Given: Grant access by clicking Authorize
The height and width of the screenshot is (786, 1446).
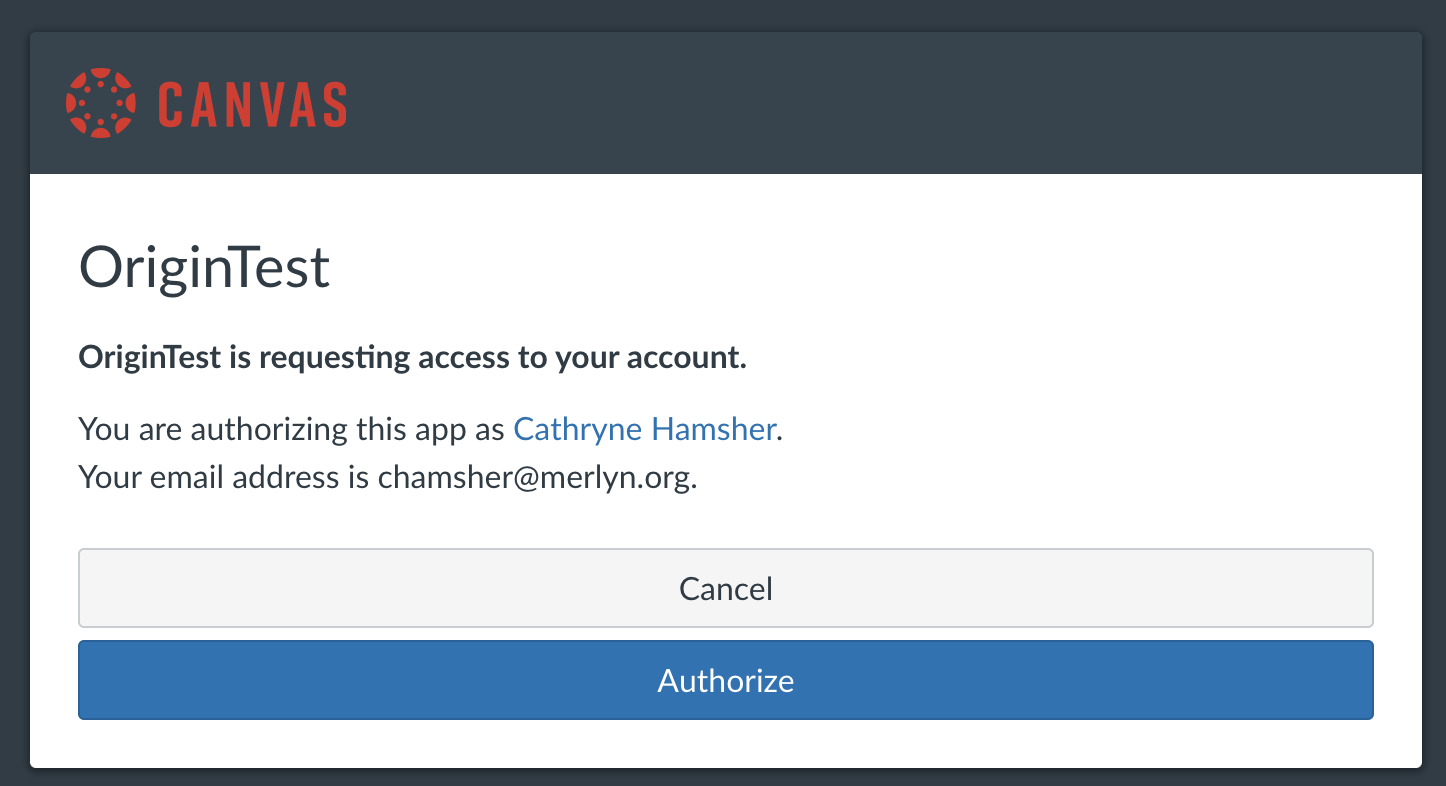Looking at the screenshot, I should [x=725, y=680].
